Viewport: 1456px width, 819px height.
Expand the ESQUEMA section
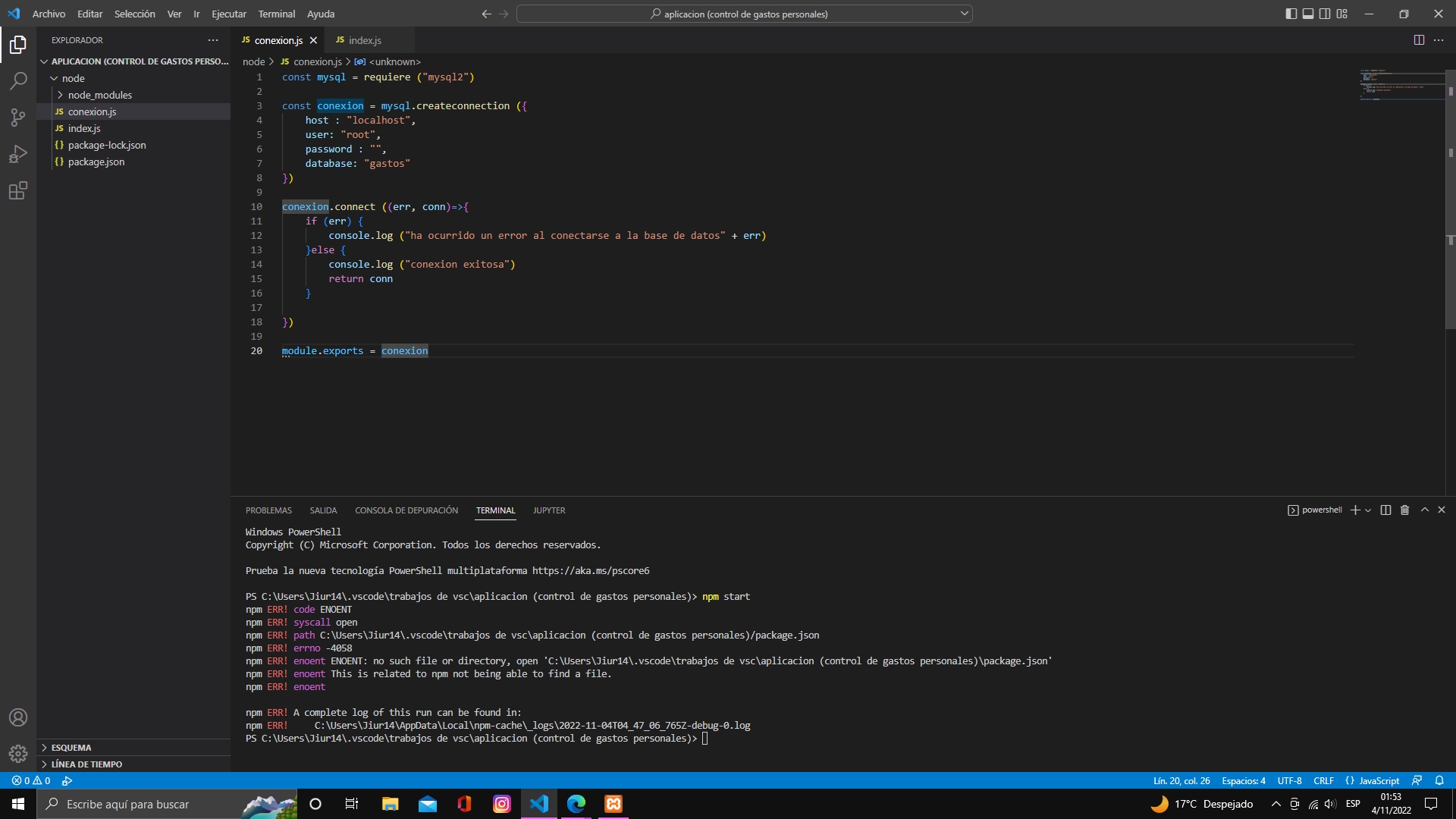point(71,748)
